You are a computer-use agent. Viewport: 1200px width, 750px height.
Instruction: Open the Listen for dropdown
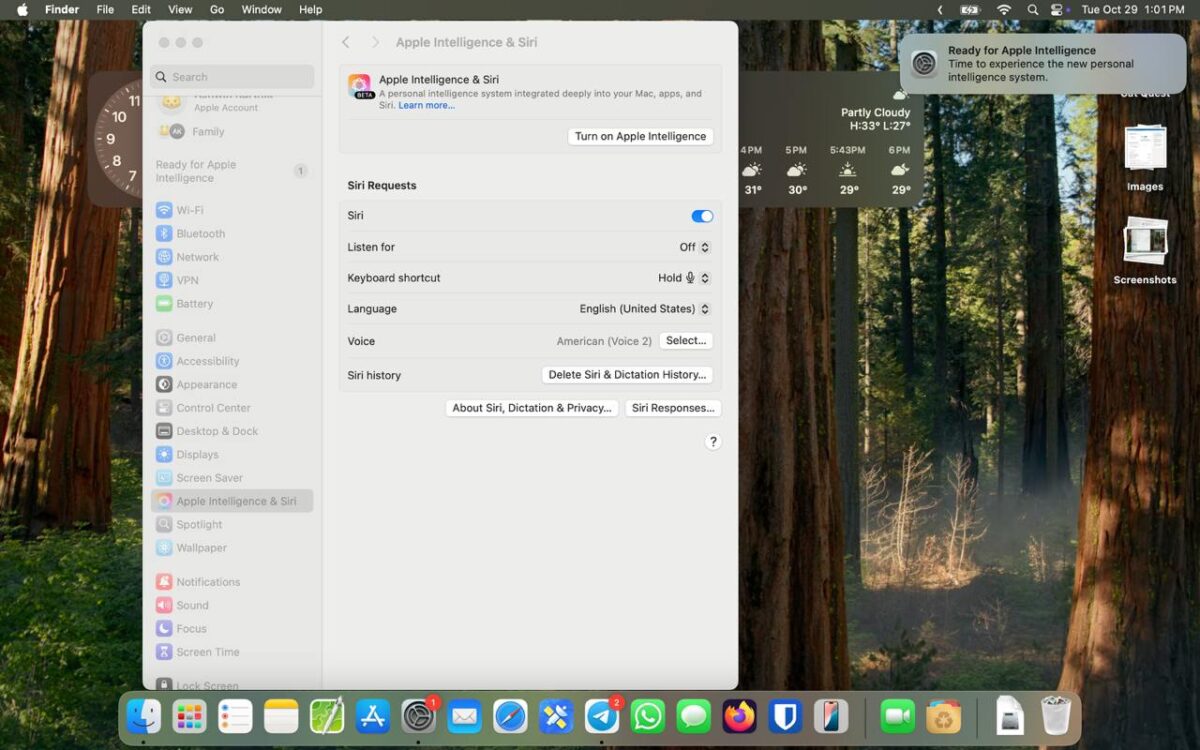coord(695,247)
